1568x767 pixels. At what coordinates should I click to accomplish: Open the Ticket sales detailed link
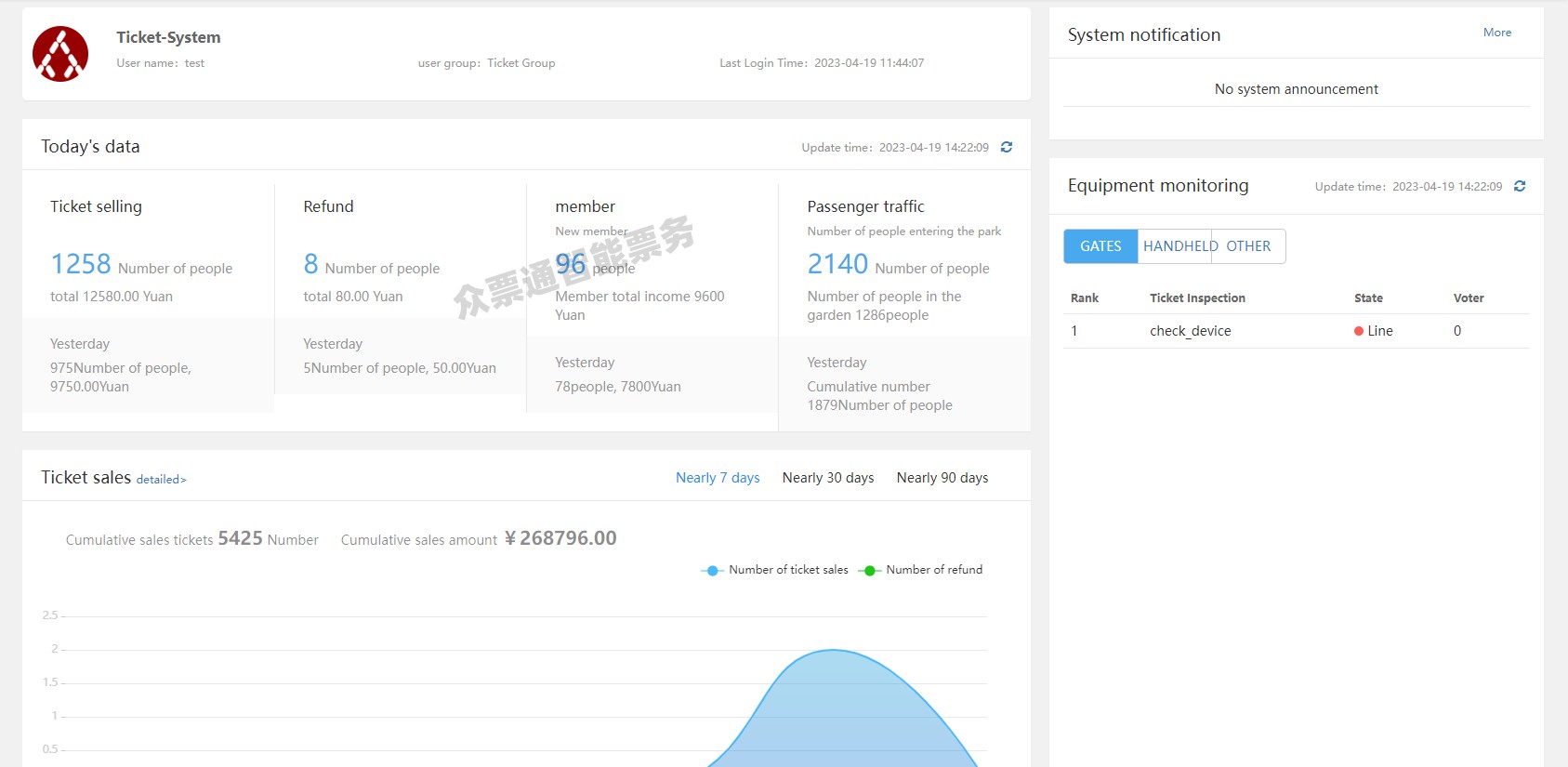(161, 480)
